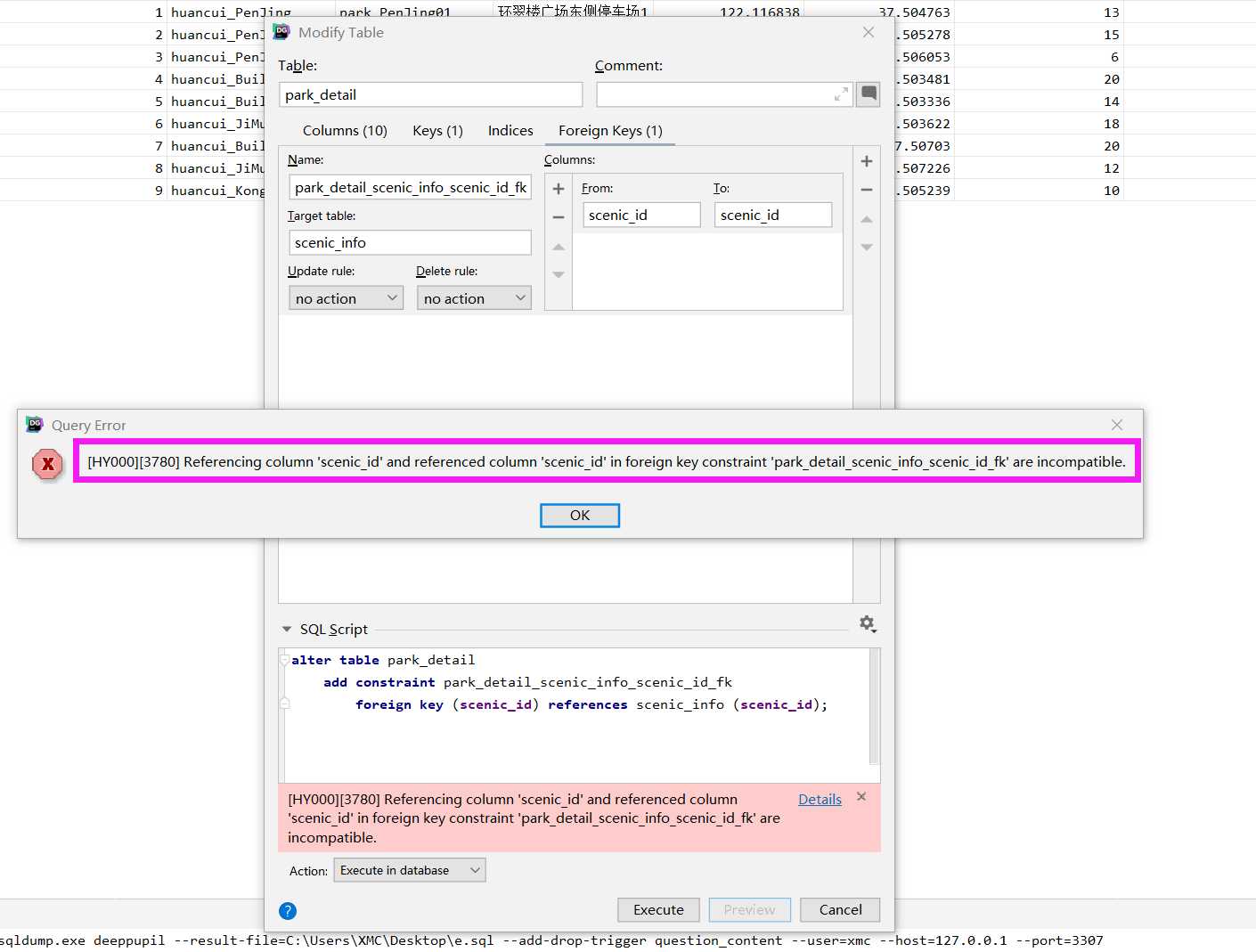Add a column pair with the plus icon
The width and height of the screenshot is (1256, 952).
point(559,189)
